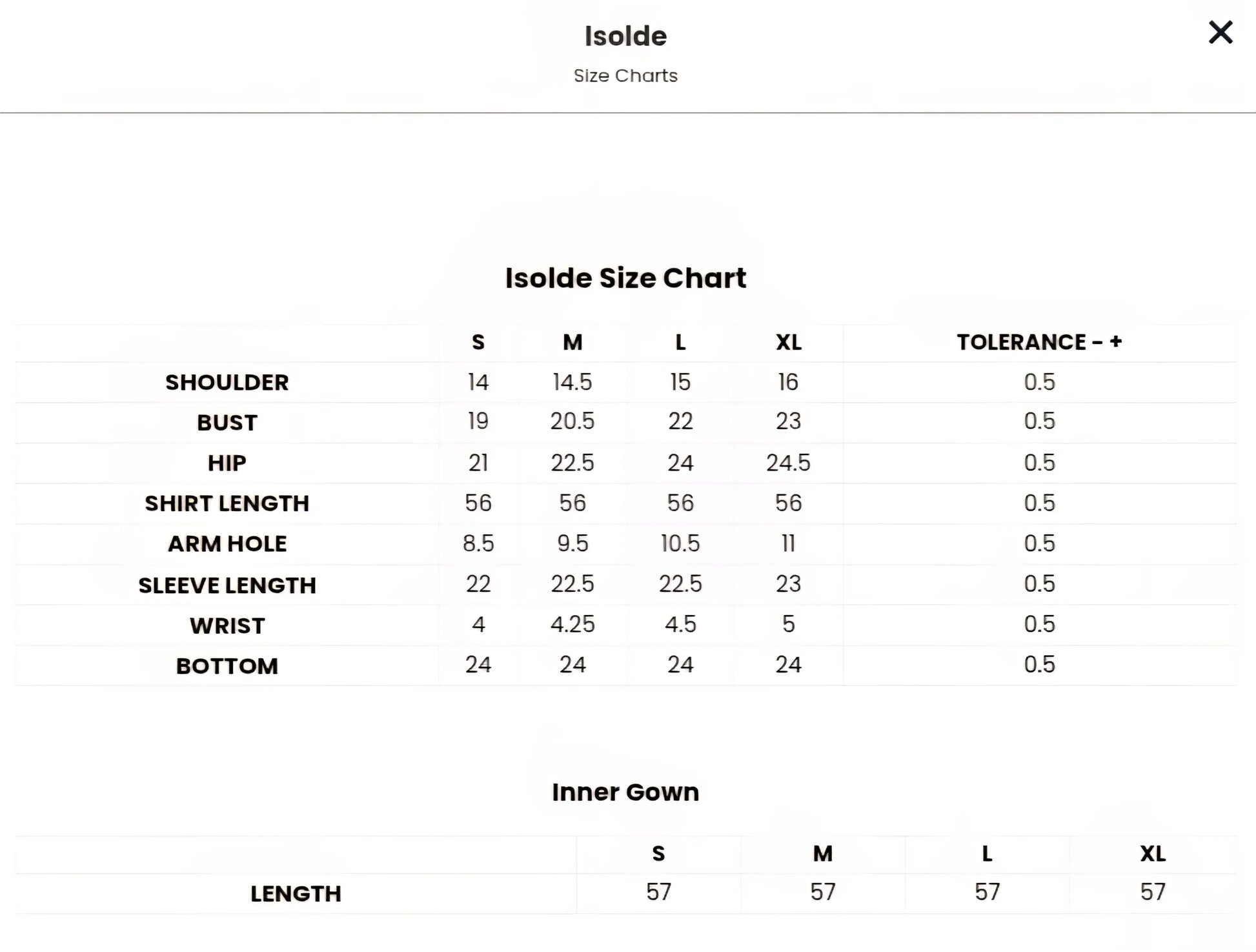Click the XL header in Inner Gown table
This screenshot has width=1256, height=952.
(1153, 854)
